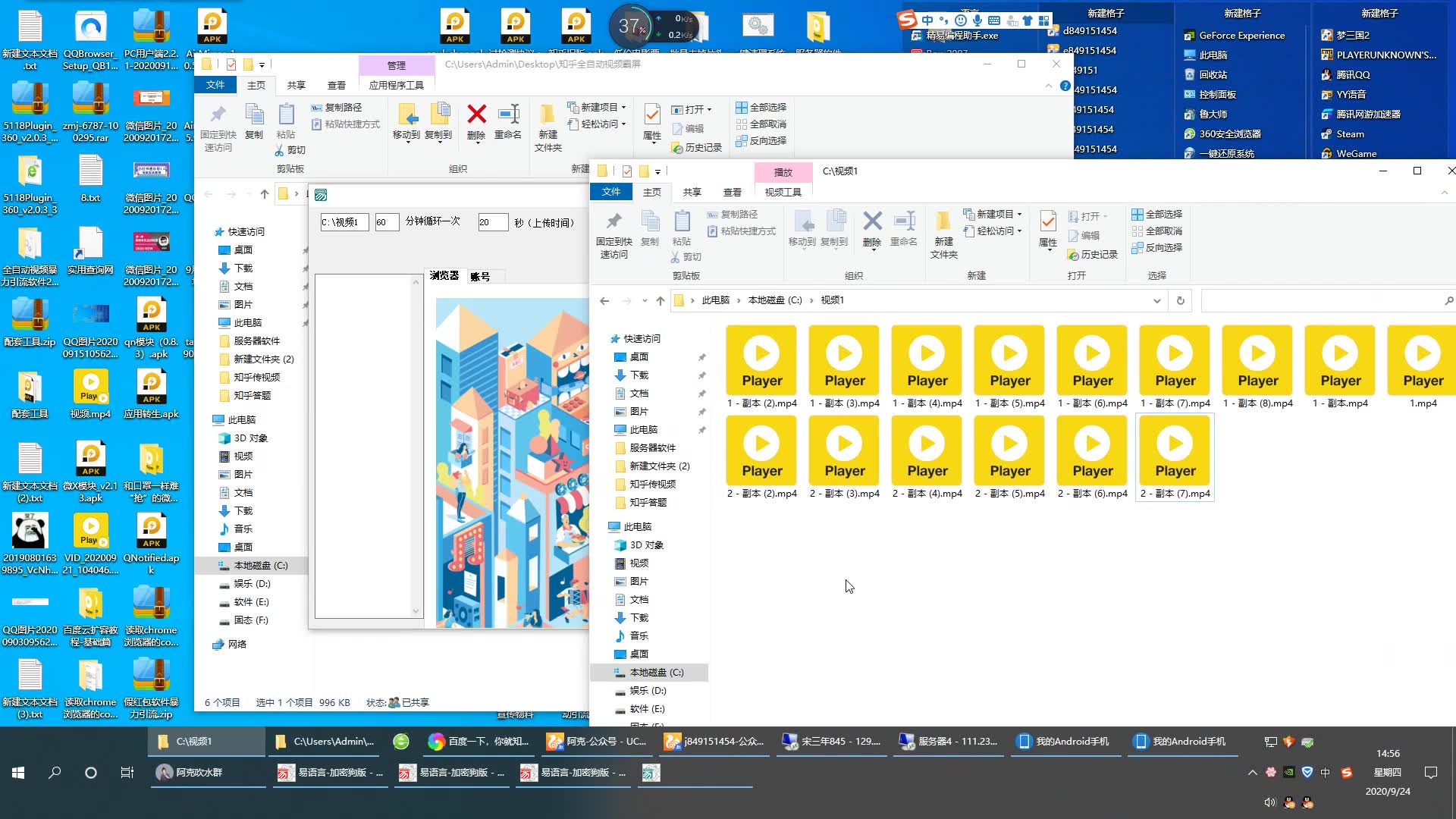This screenshot has width=1456, height=819.
Task: Click 历史记录 in 视频1 ribbon
Action: pyautogui.click(x=1093, y=255)
